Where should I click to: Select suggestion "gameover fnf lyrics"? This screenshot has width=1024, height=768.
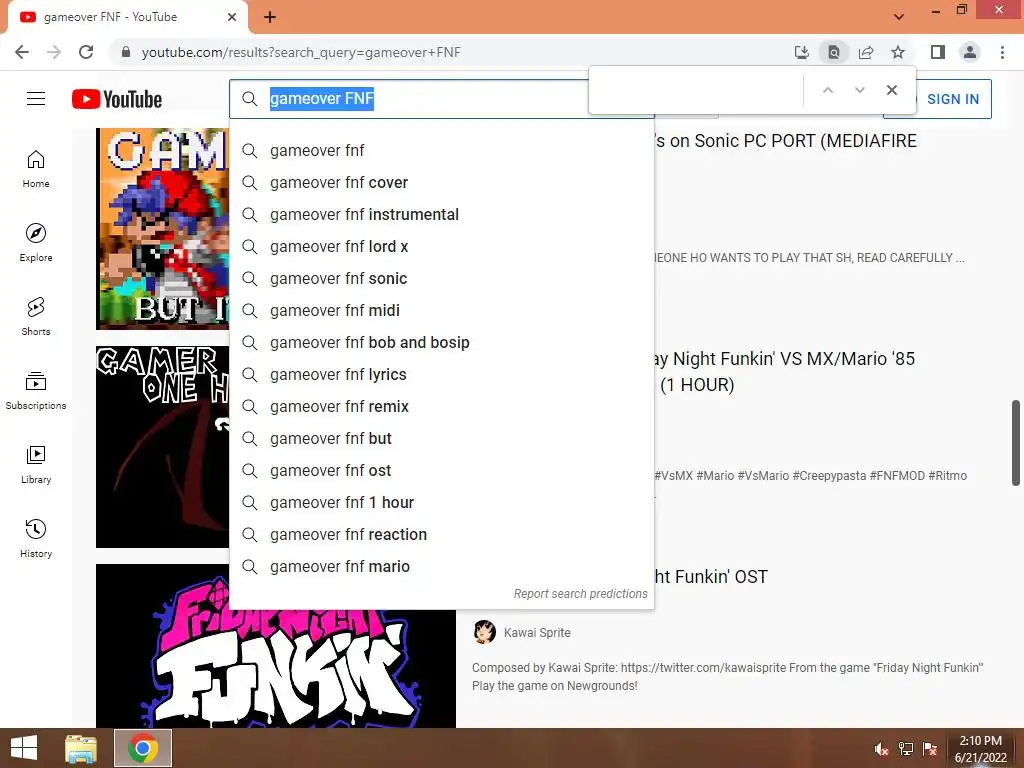(x=441, y=374)
